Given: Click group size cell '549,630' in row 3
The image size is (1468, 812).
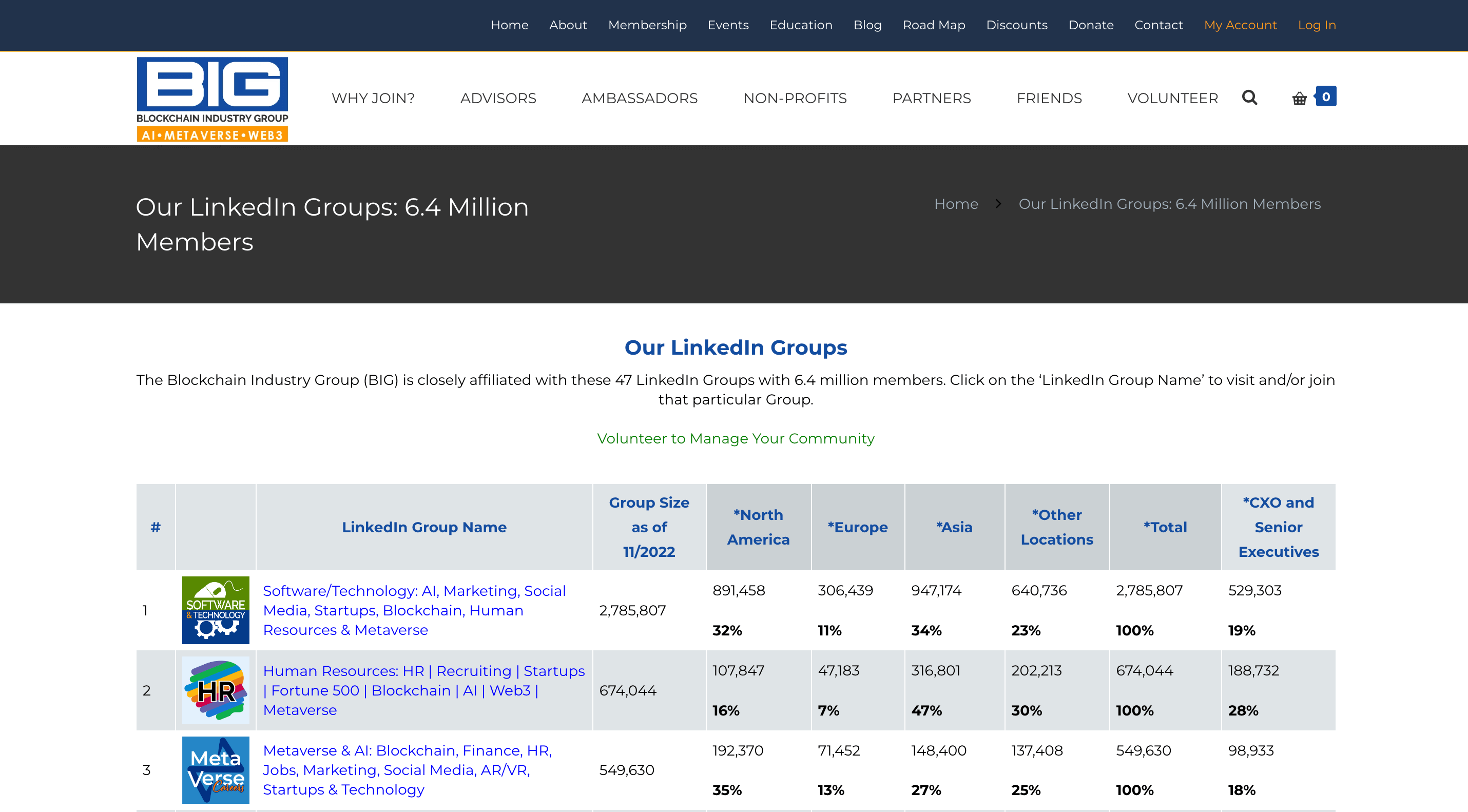Looking at the screenshot, I should point(626,770).
